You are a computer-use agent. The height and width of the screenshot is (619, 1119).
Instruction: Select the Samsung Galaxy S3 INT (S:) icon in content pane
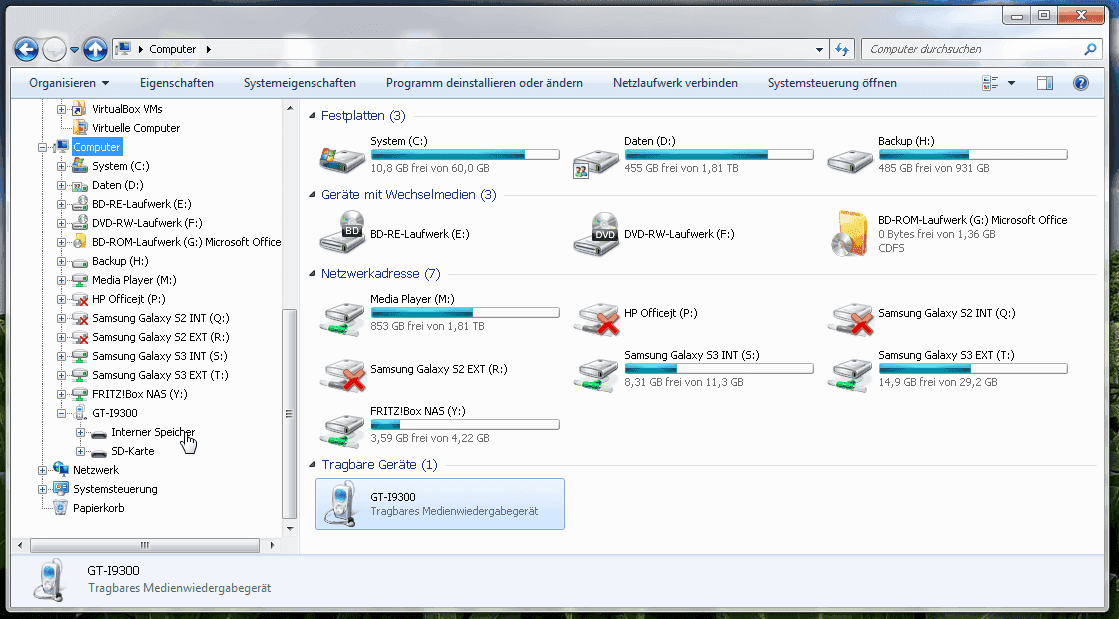(597, 375)
